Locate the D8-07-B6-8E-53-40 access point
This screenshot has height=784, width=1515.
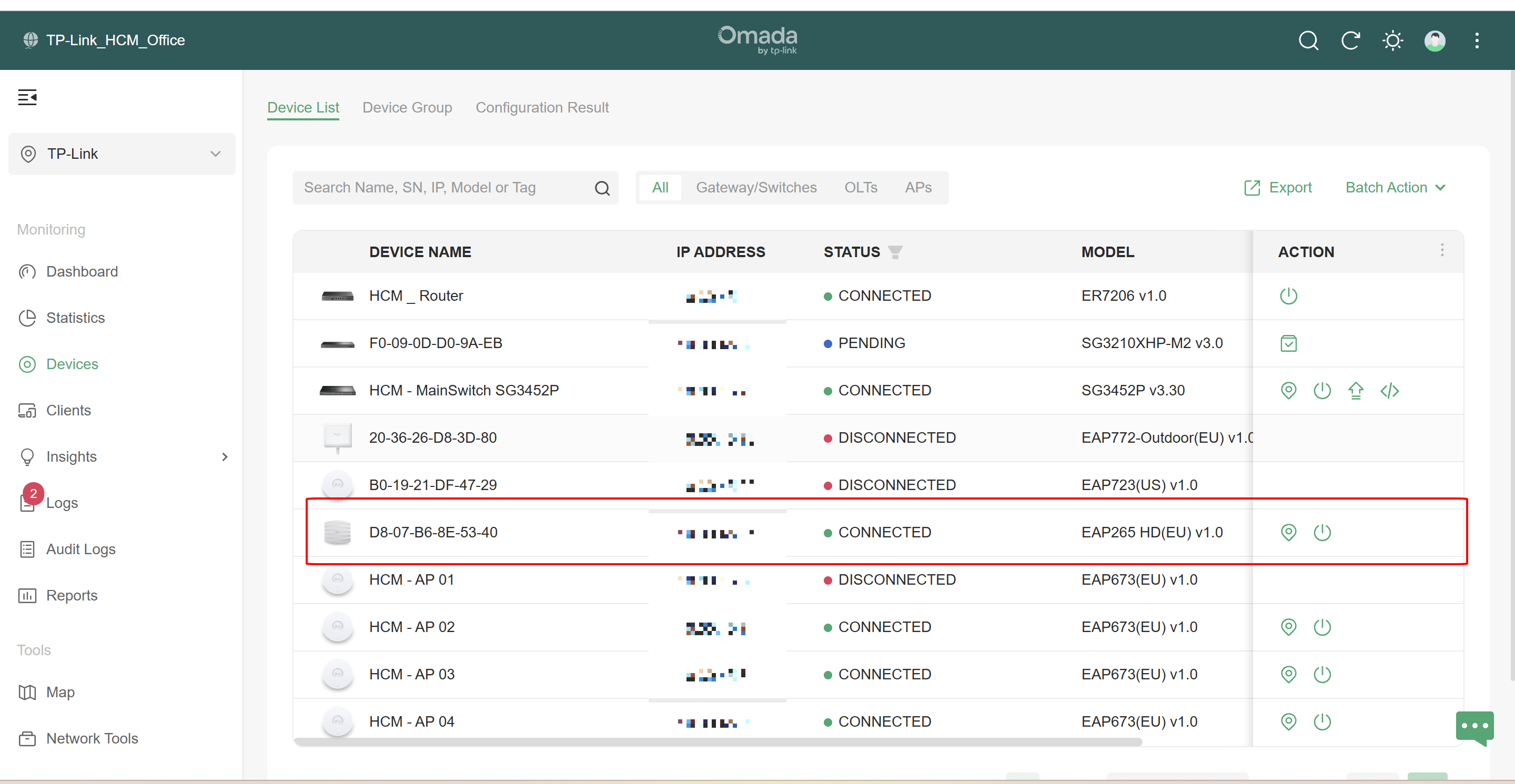1288,533
